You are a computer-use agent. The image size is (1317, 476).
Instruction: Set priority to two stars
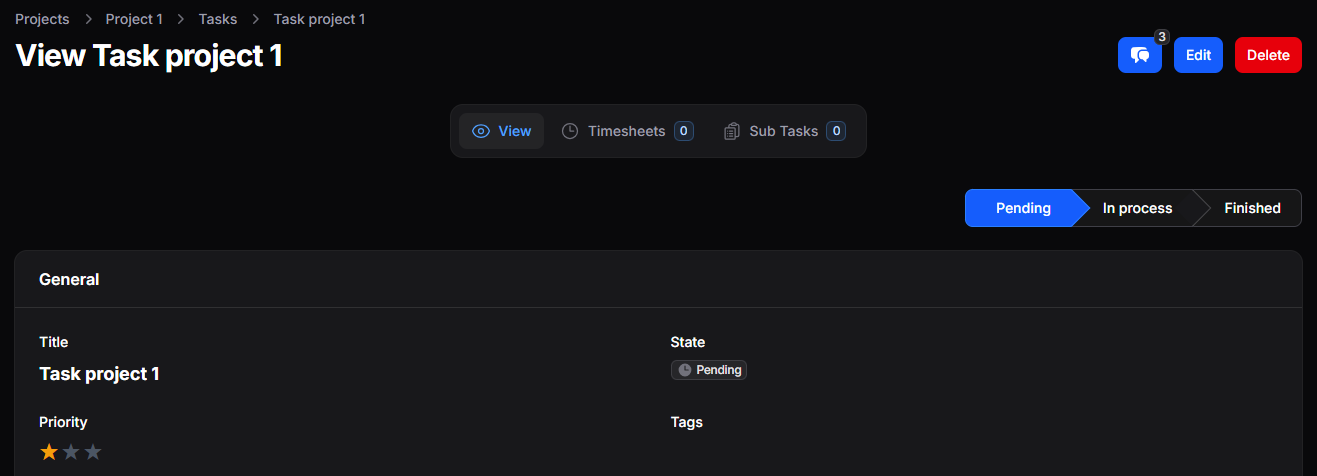[x=71, y=452]
